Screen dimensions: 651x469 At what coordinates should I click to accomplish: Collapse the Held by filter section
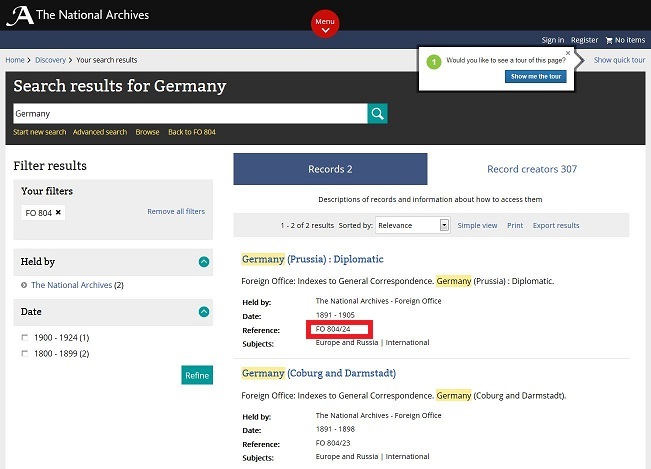(x=204, y=262)
